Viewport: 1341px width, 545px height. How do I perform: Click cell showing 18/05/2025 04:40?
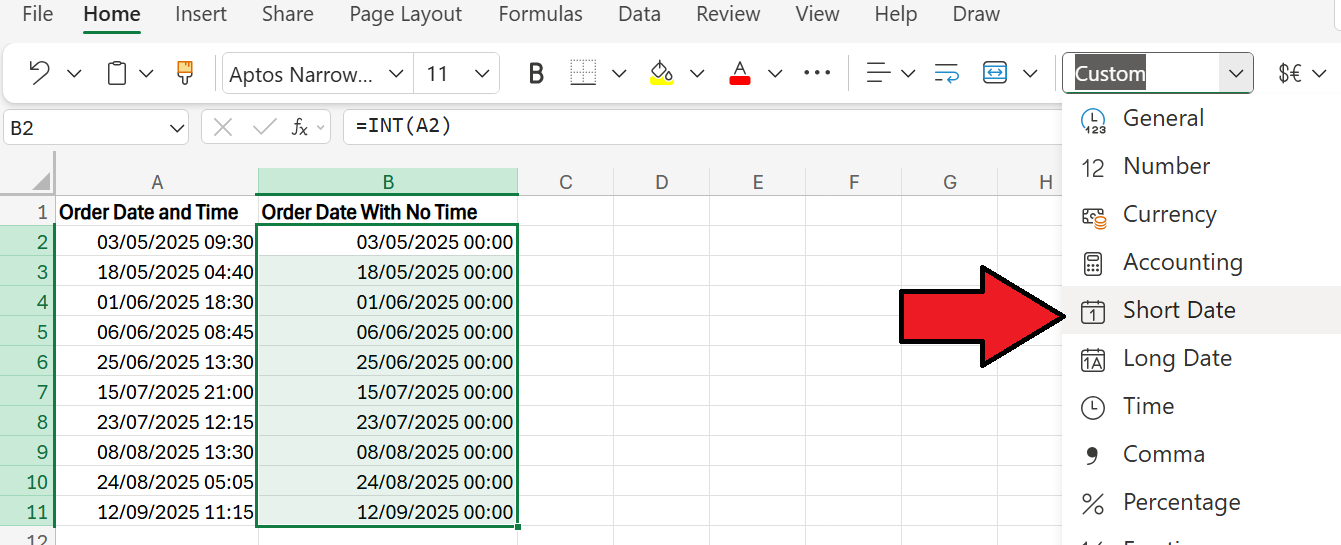(x=157, y=272)
